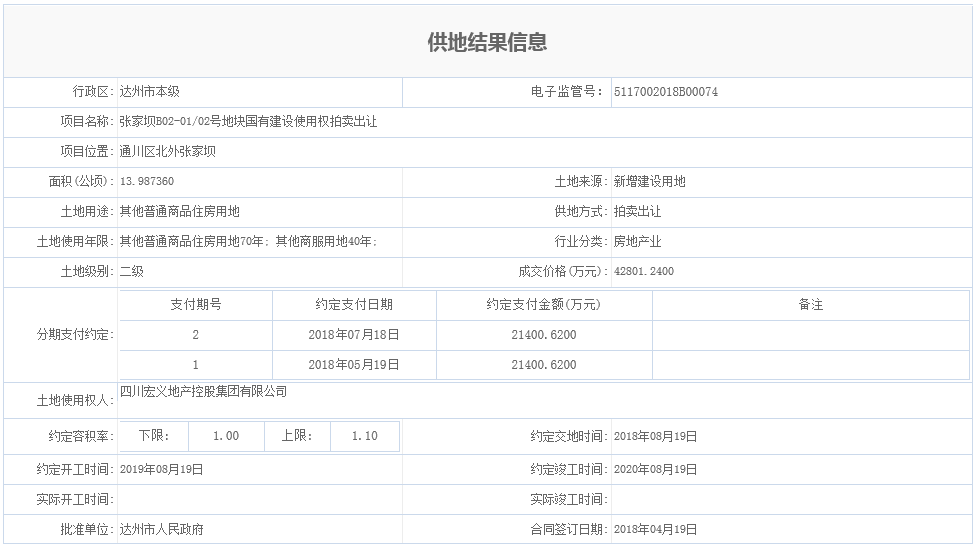Click the 实际开工时间 label

(75, 499)
